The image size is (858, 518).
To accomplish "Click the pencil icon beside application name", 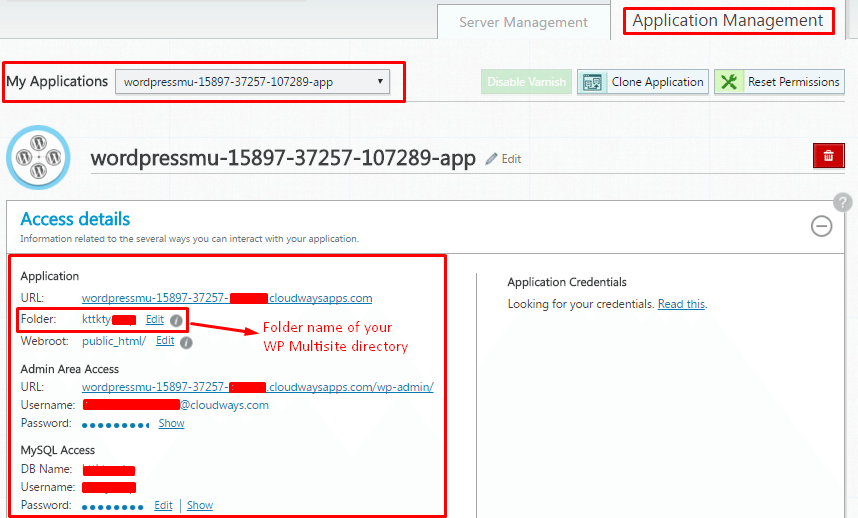I will point(491,159).
